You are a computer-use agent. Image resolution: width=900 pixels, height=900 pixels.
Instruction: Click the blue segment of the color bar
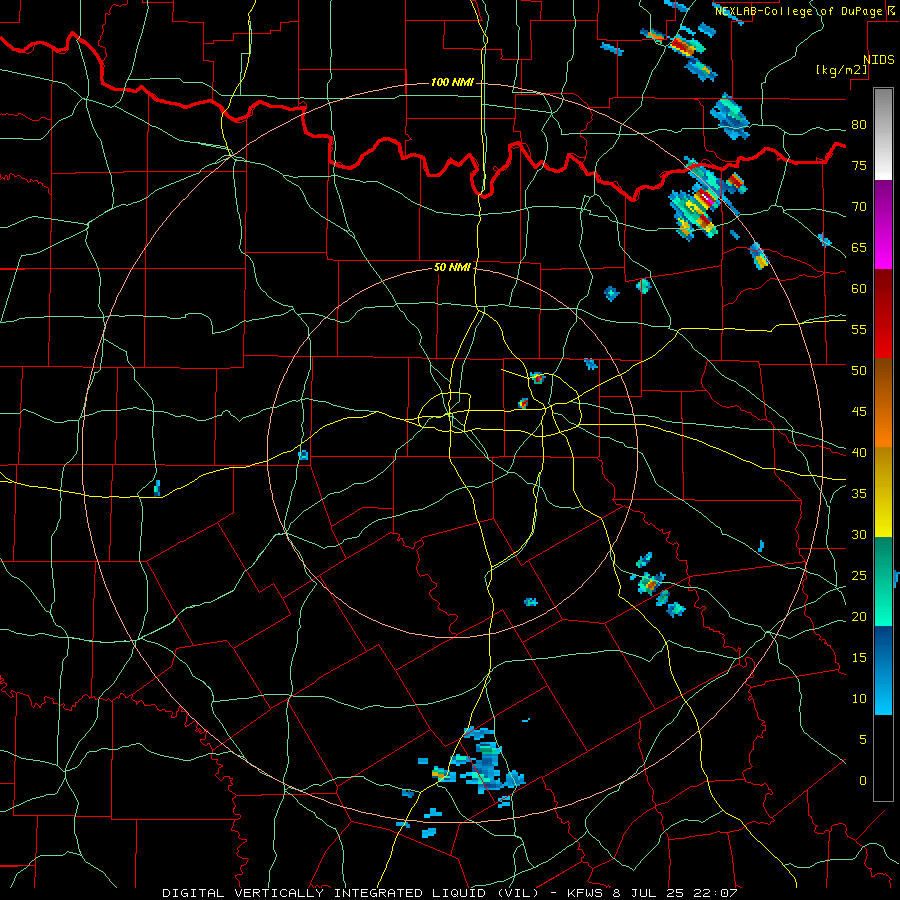883,670
